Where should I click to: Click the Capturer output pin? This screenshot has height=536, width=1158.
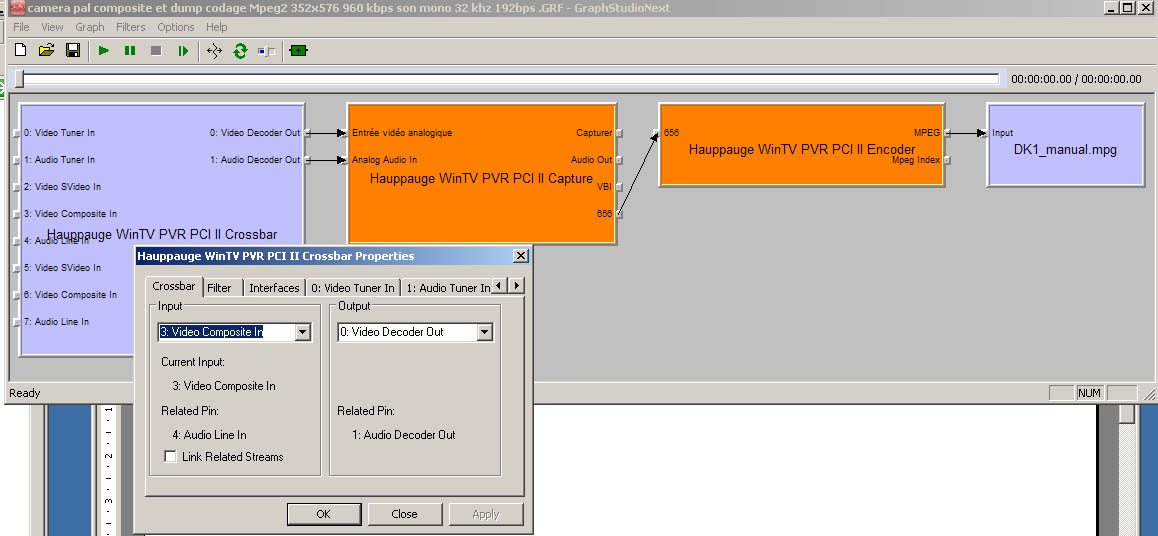tap(619, 133)
